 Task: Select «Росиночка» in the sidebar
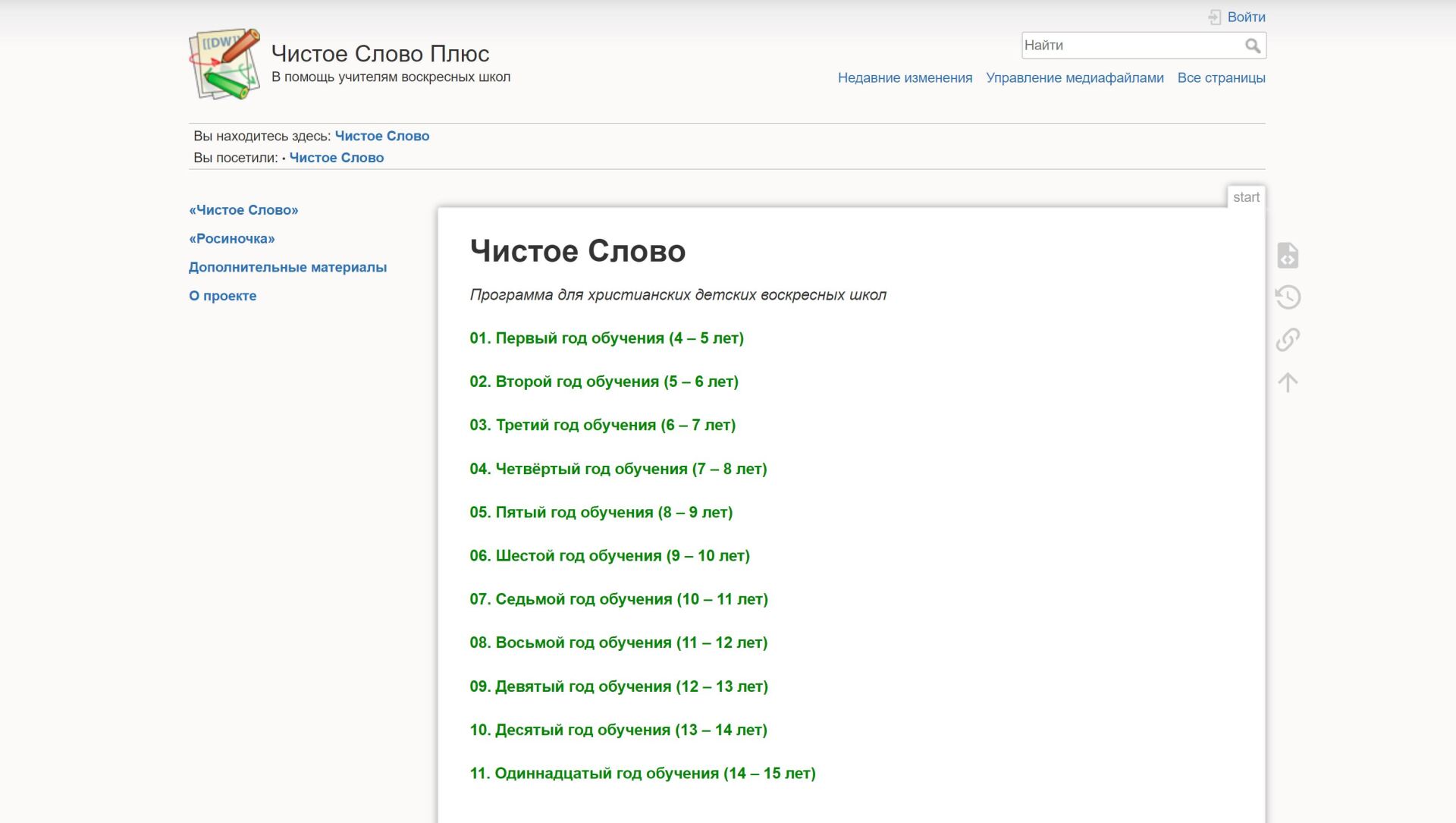(x=232, y=238)
